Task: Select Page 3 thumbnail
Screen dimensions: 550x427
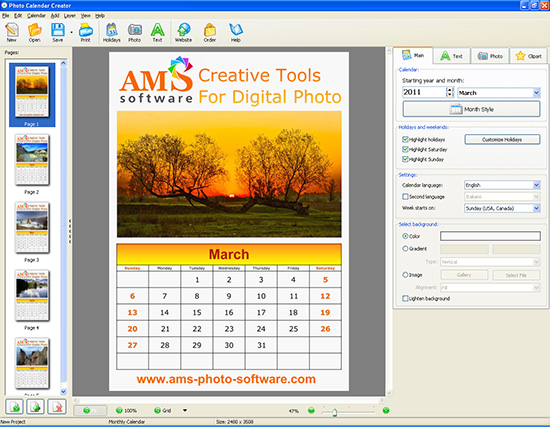Action: 32,227
